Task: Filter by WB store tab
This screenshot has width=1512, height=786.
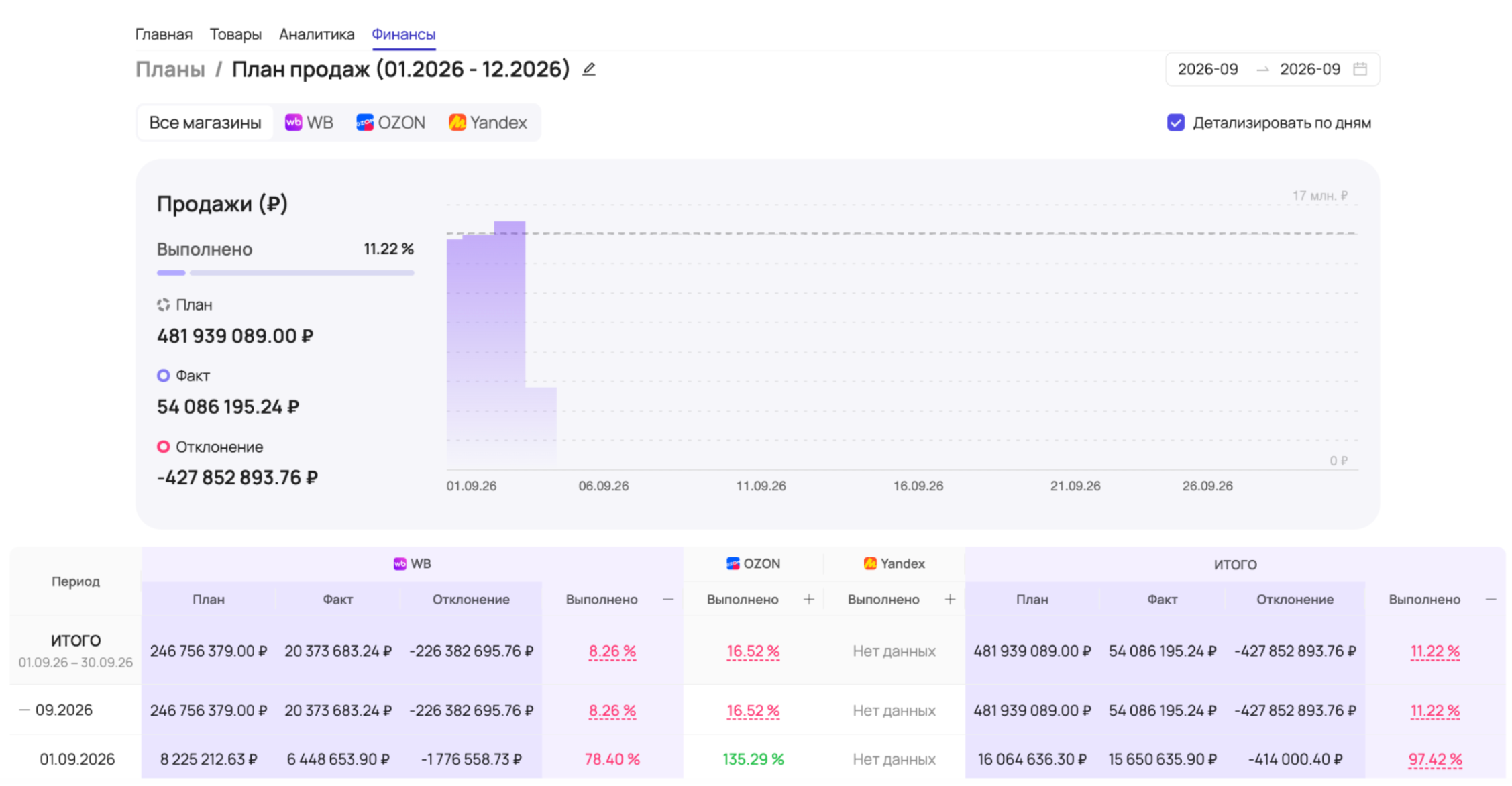Action: [309, 123]
